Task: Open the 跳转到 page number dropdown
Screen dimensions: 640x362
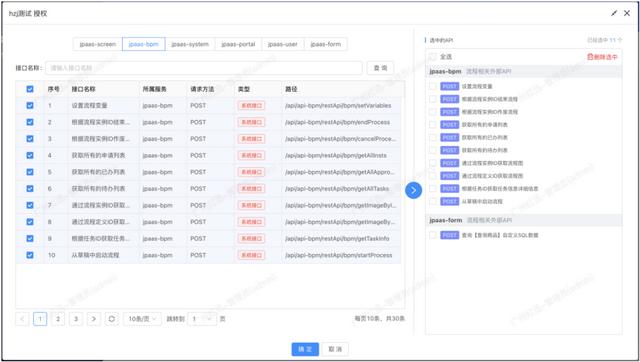Action: pyautogui.click(x=202, y=319)
